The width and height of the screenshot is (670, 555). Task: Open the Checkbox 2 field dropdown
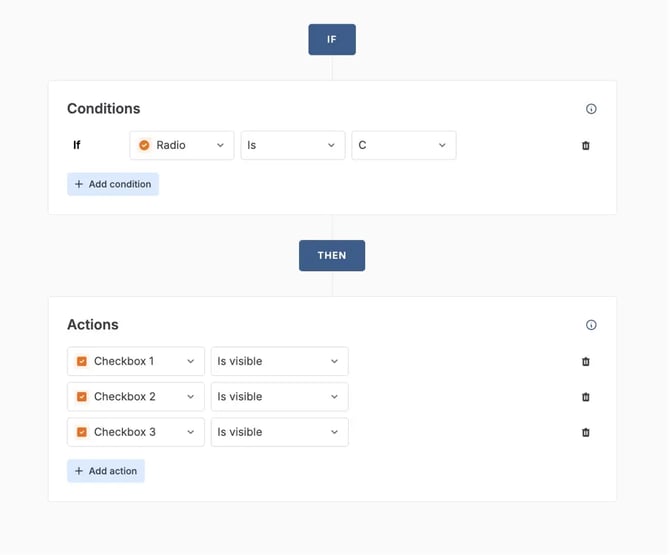pos(136,397)
